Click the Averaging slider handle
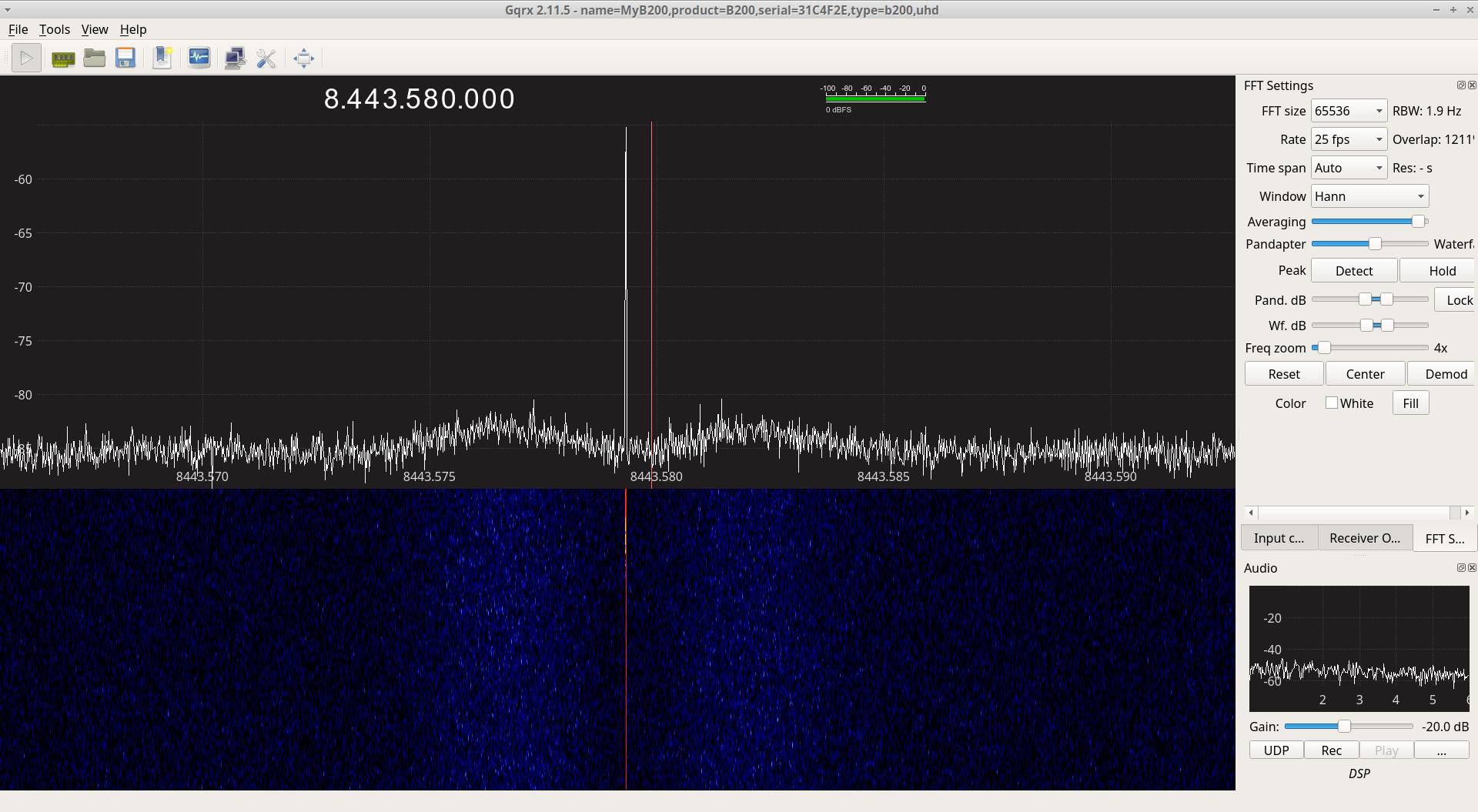The image size is (1478, 812). [1418, 222]
